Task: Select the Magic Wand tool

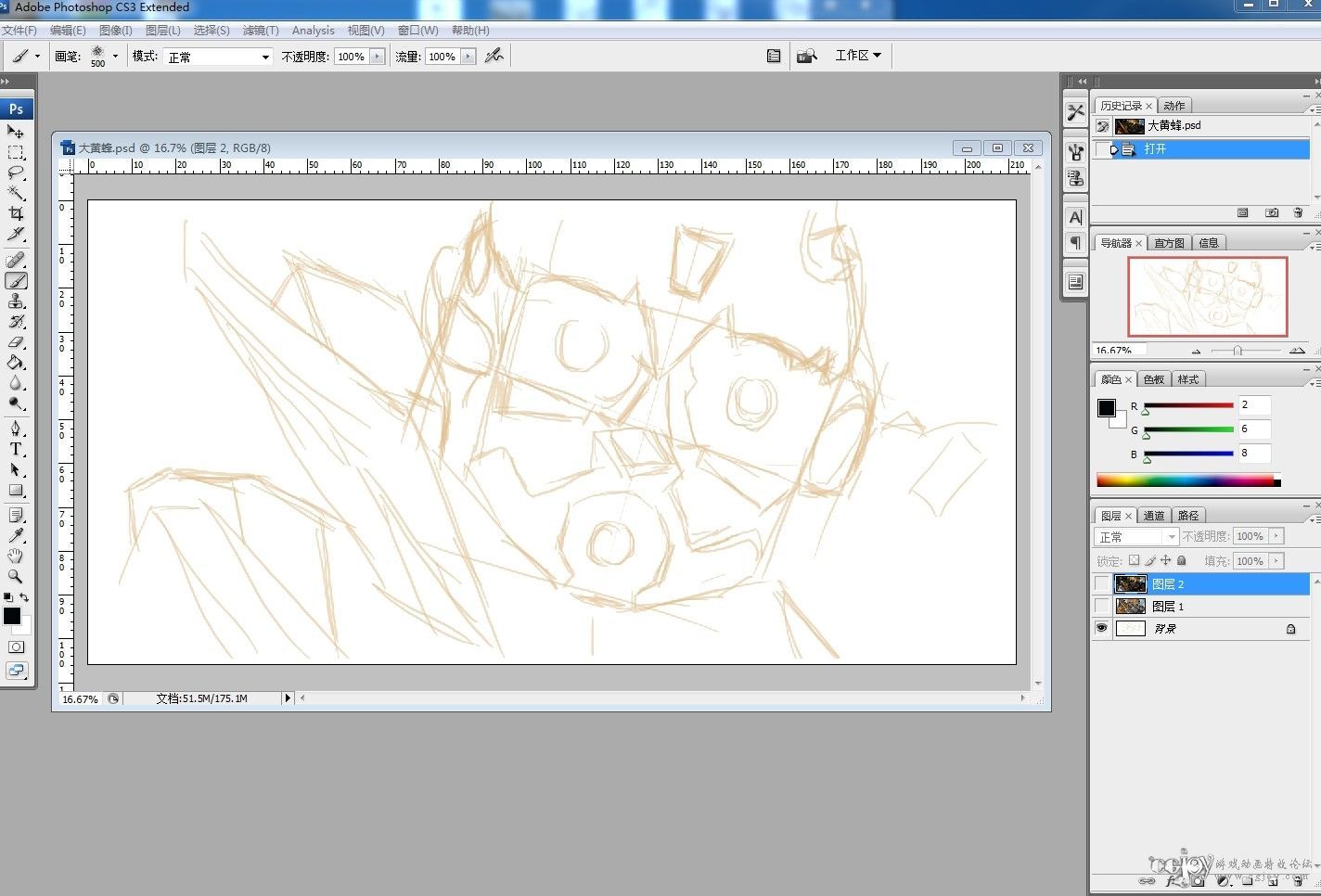Action: pos(16,193)
